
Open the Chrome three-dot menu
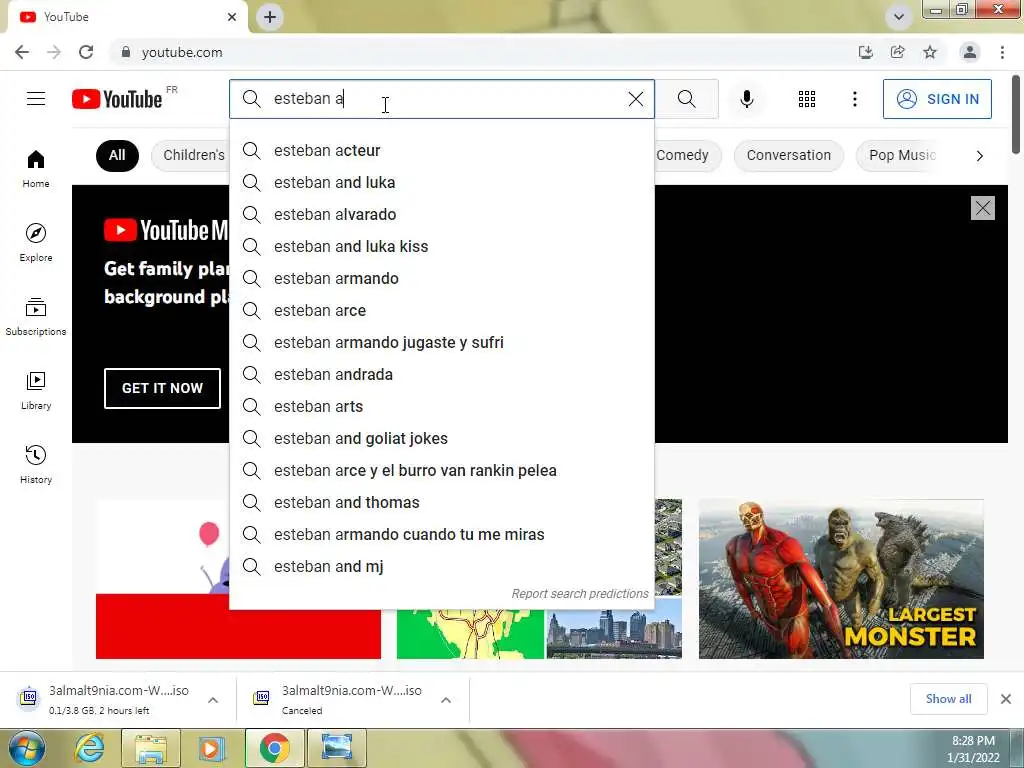coord(1002,52)
